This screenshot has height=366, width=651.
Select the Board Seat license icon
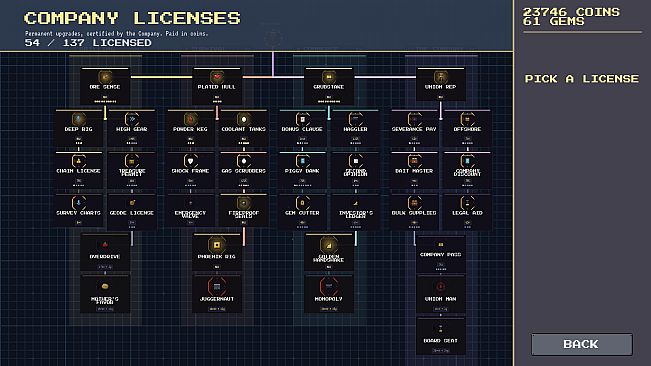441,329
